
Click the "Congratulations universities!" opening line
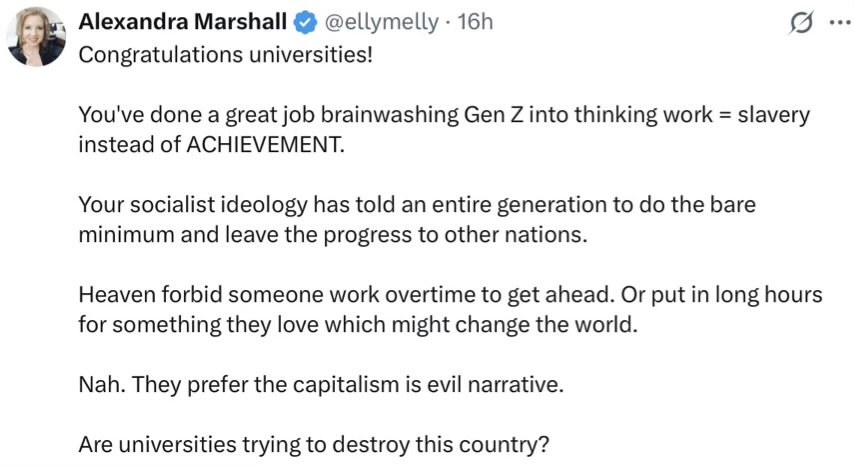coord(225,54)
